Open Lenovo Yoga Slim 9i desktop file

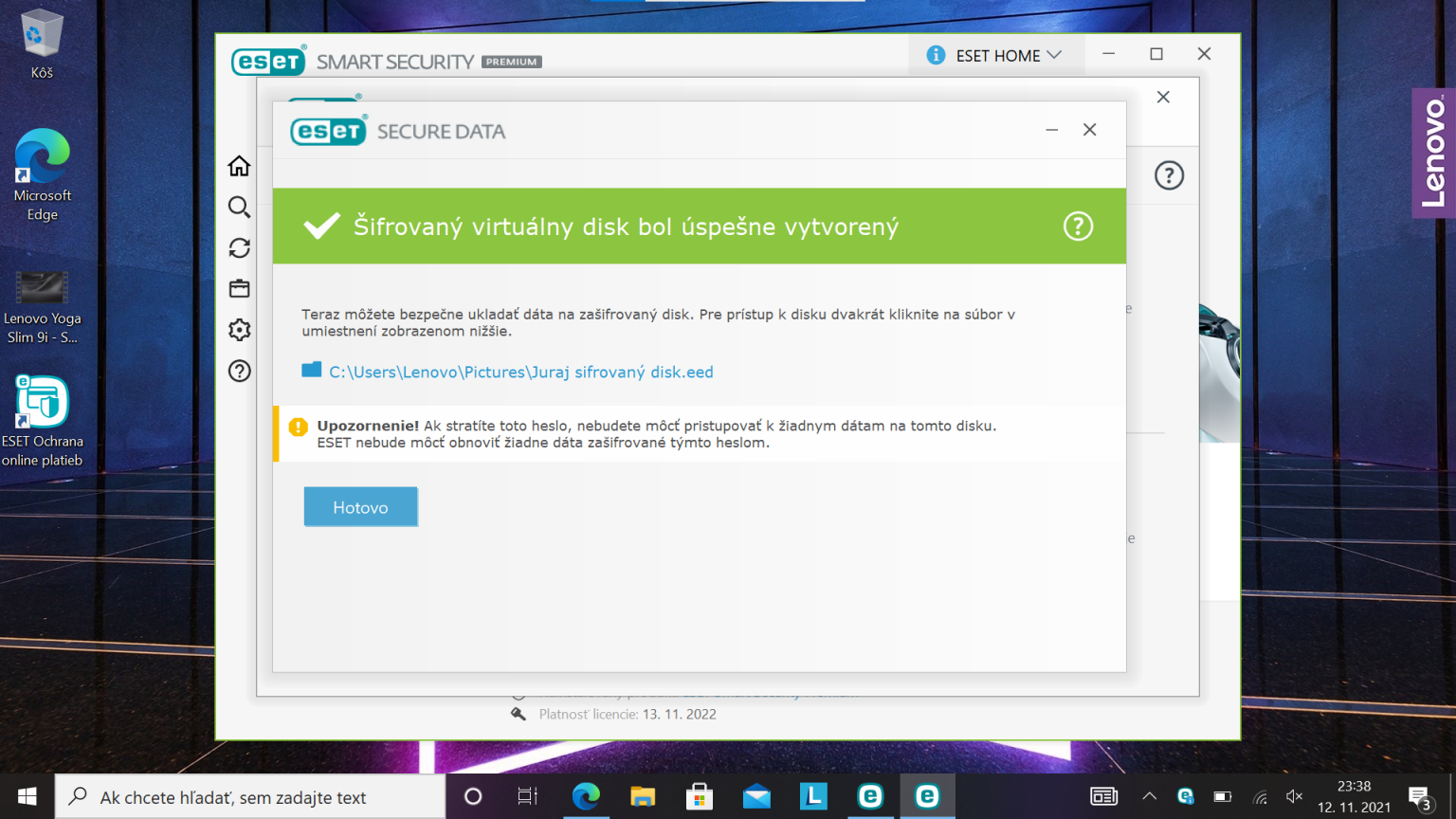(x=42, y=307)
